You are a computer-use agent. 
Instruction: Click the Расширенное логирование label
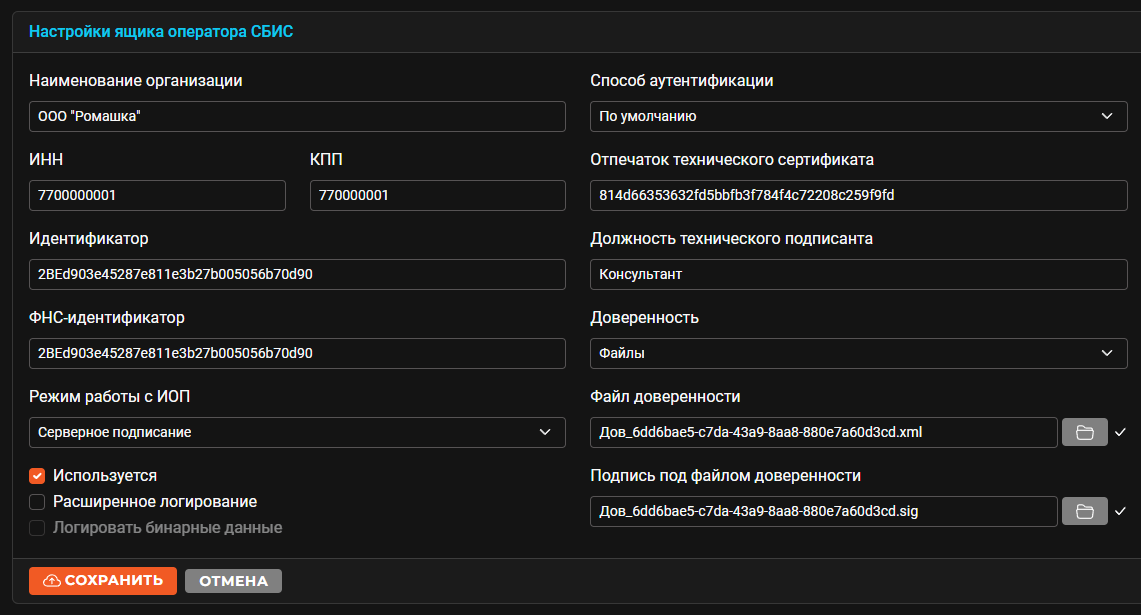coord(155,502)
